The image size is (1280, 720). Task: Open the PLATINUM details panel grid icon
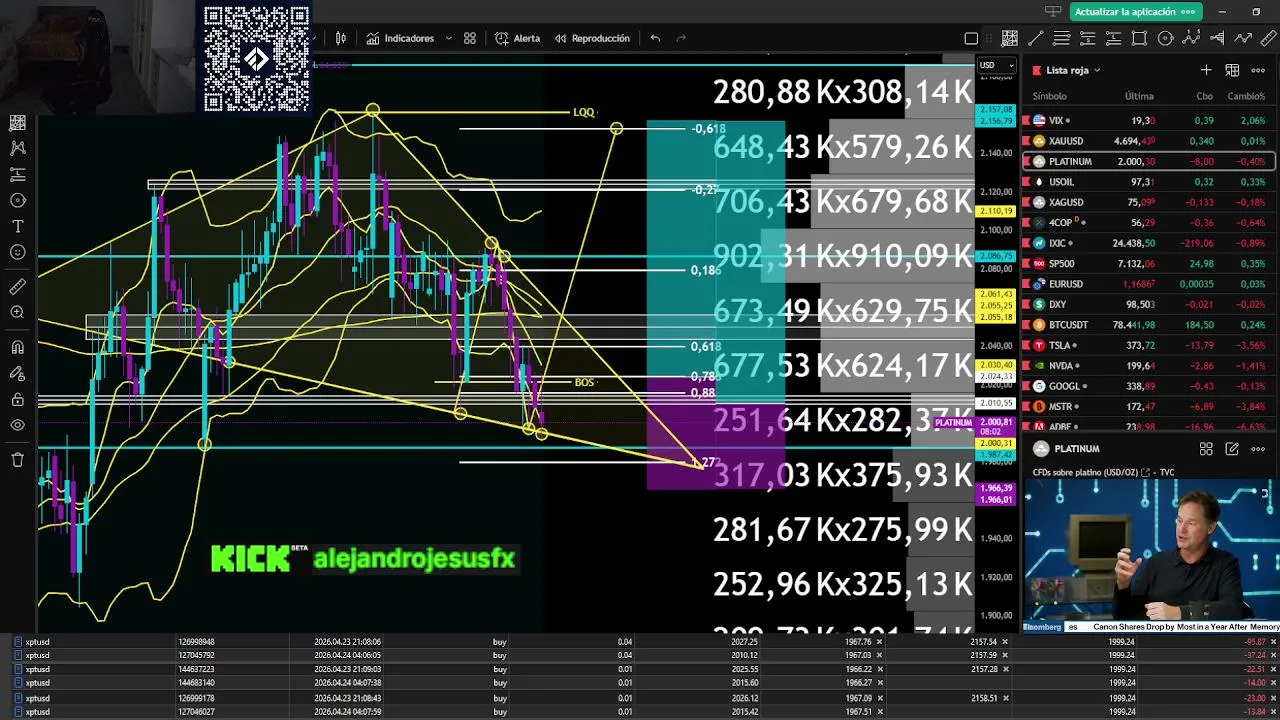click(1206, 449)
